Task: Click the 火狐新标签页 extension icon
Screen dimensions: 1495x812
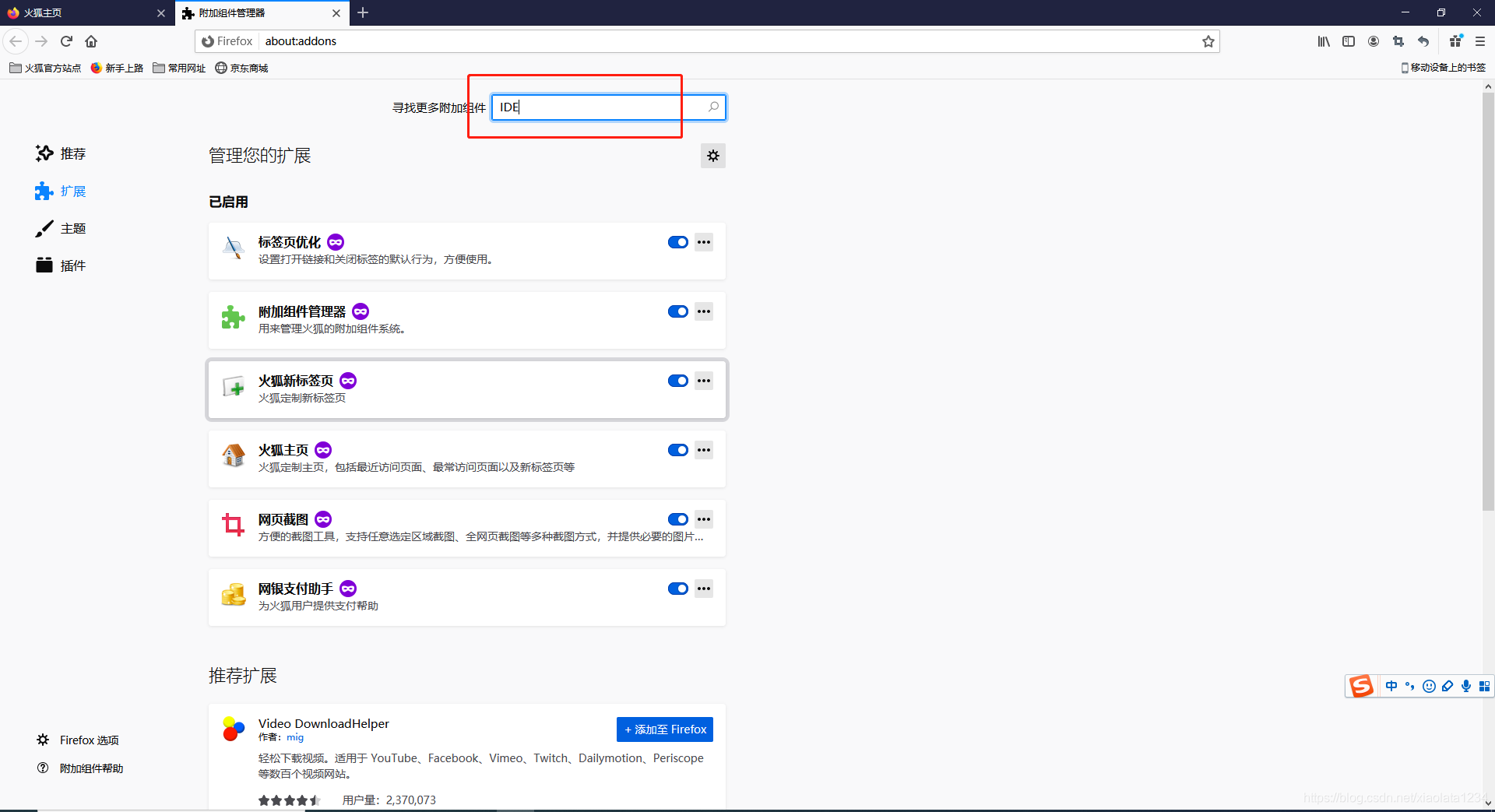Action: [x=234, y=387]
